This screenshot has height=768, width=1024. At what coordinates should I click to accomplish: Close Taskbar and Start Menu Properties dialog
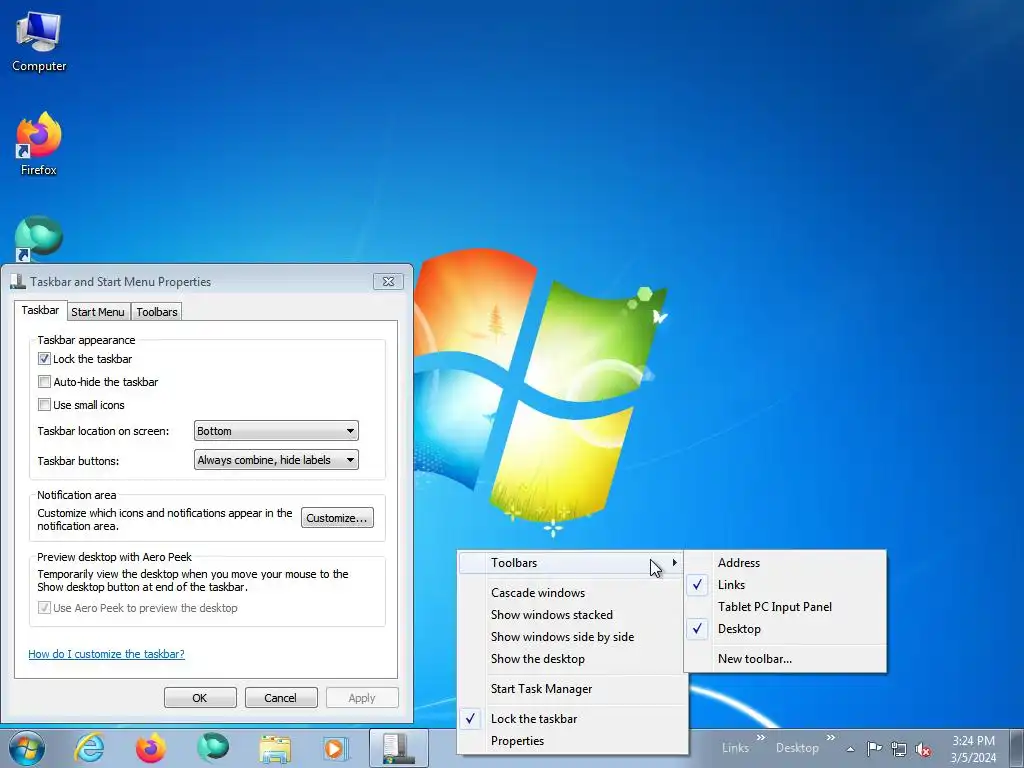pyautogui.click(x=388, y=281)
